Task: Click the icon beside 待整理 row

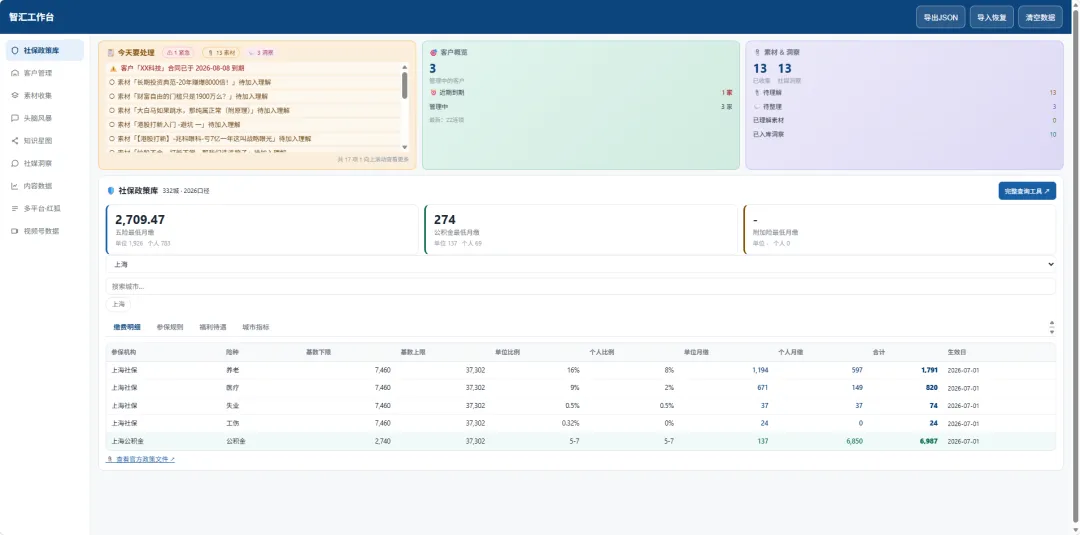Action: [757, 107]
